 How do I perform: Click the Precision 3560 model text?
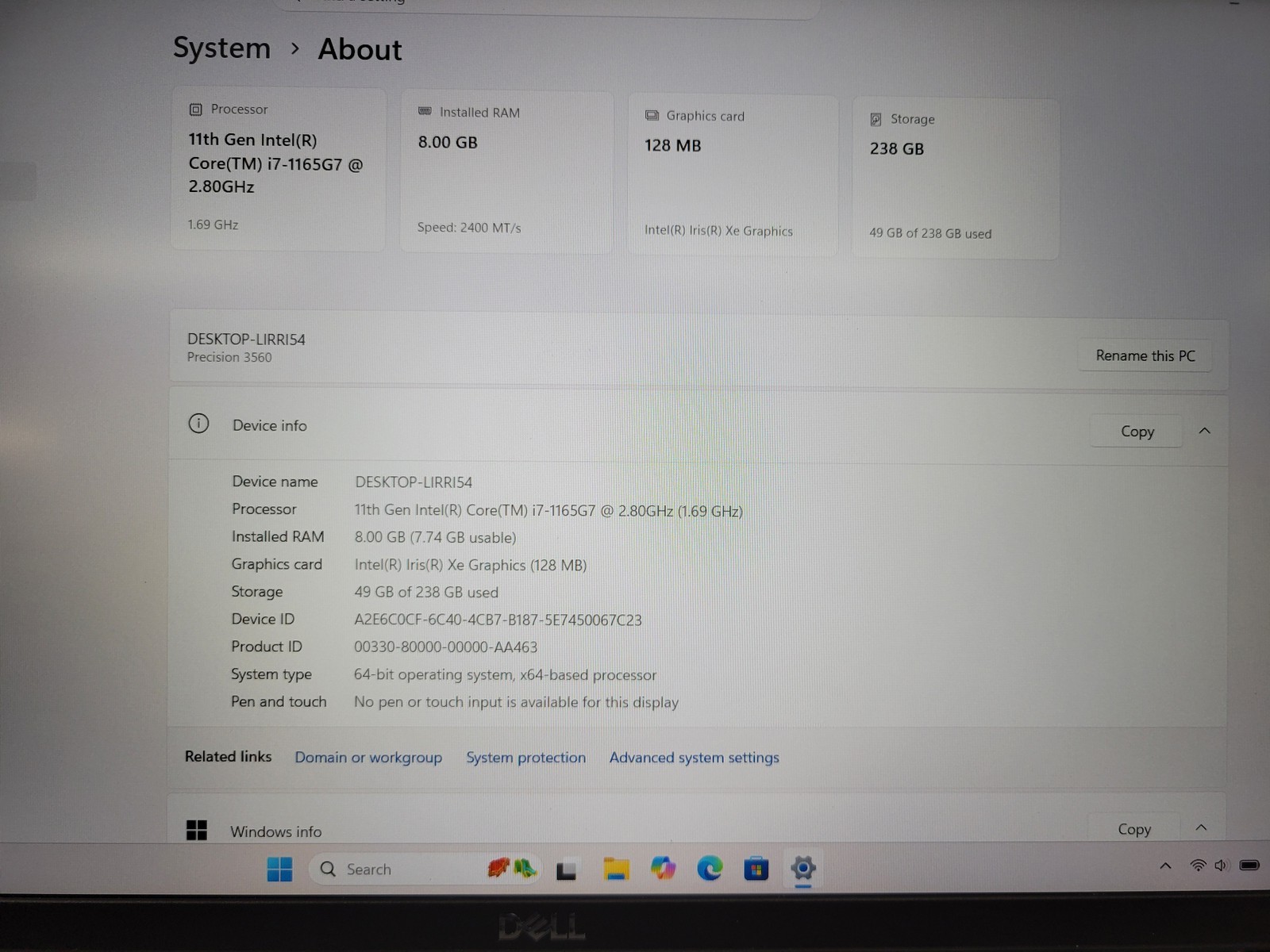click(229, 357)
